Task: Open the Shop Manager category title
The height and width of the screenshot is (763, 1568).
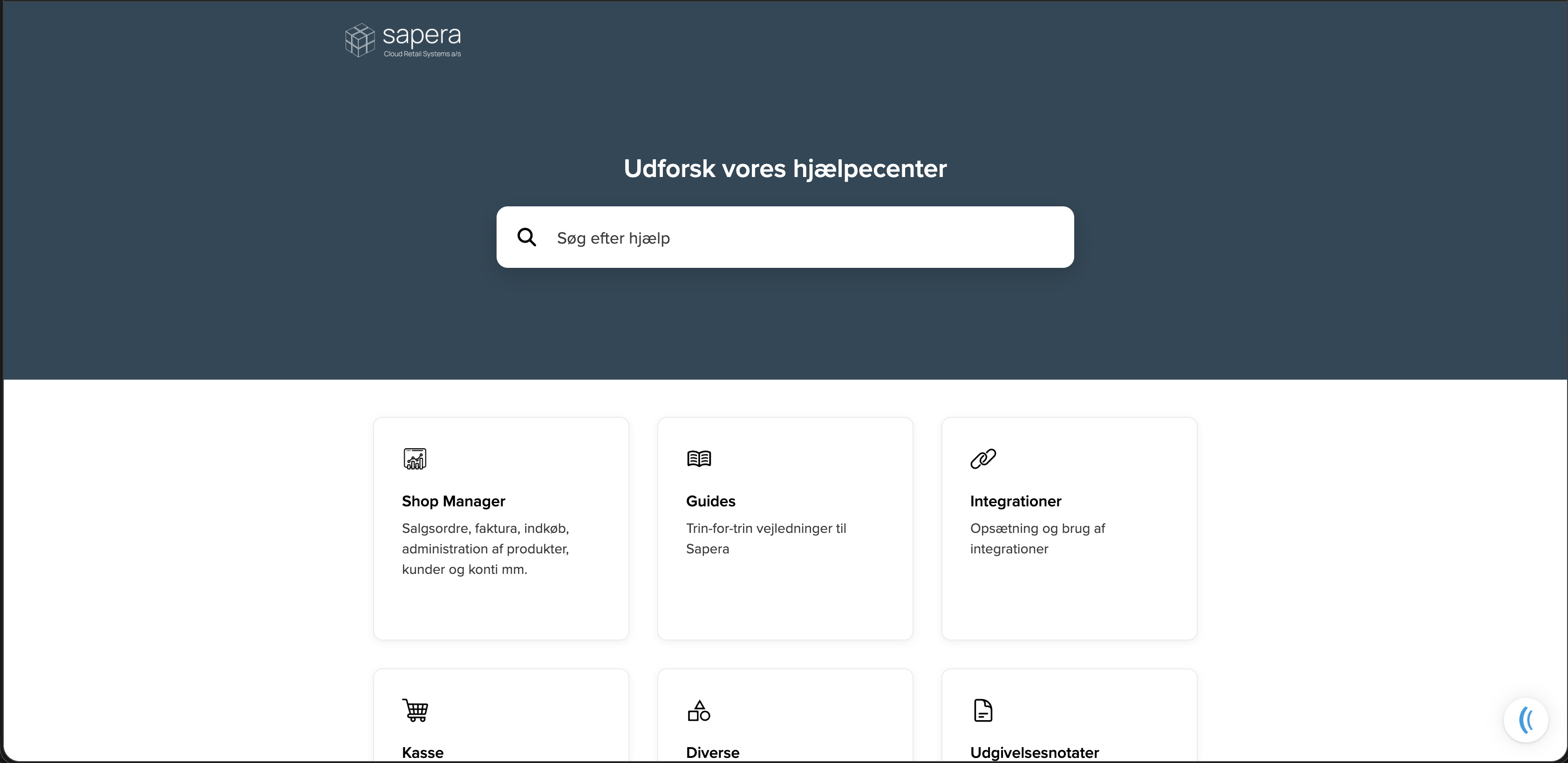Action: pyautogui.click(x=453, y=501)
